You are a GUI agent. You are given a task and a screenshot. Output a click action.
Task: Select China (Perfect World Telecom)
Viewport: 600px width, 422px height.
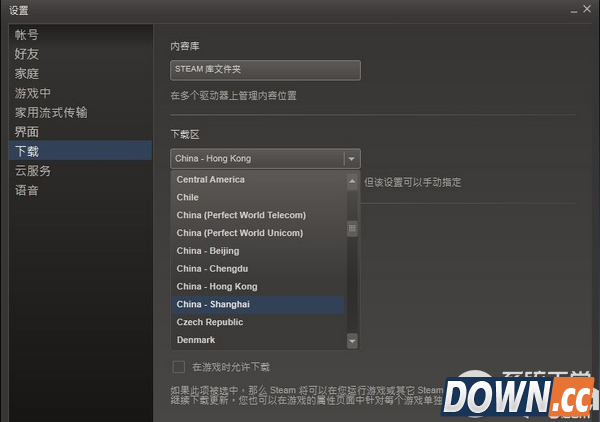point(258,215)
